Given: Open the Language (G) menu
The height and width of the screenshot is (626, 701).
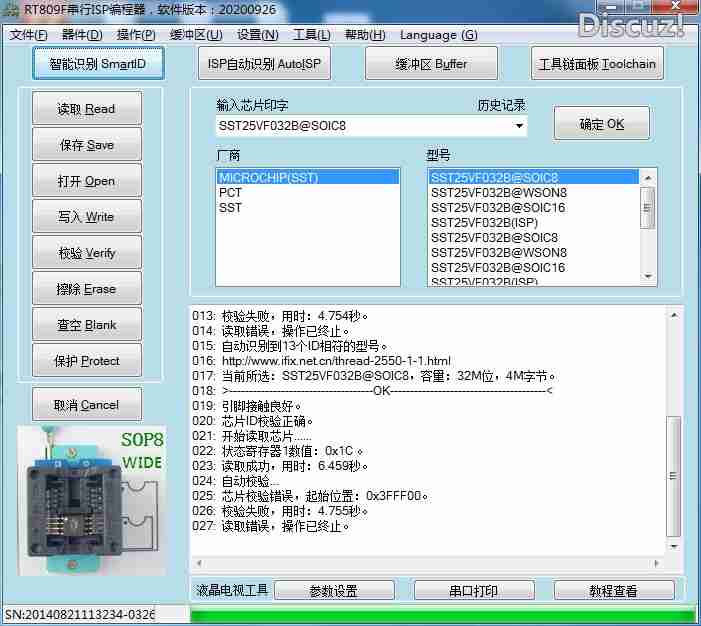Looking at the screenshot, I should (x=438, y=35).
